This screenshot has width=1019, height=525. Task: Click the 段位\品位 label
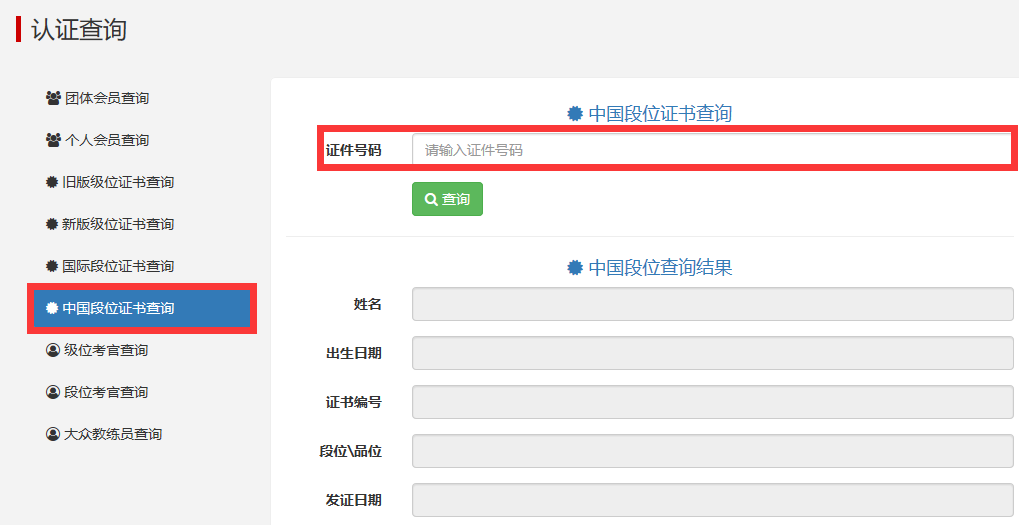pos(350,452)
